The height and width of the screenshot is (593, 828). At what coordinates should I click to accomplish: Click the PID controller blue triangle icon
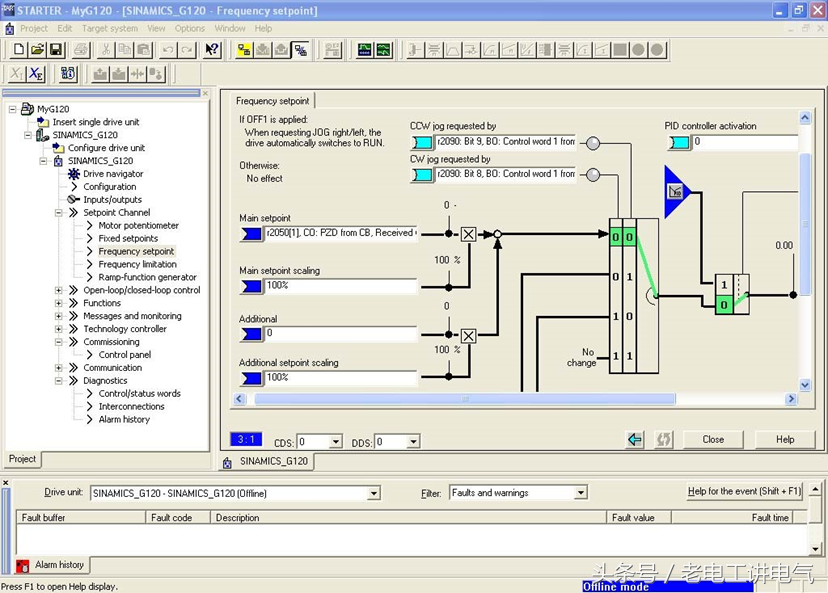676,190
